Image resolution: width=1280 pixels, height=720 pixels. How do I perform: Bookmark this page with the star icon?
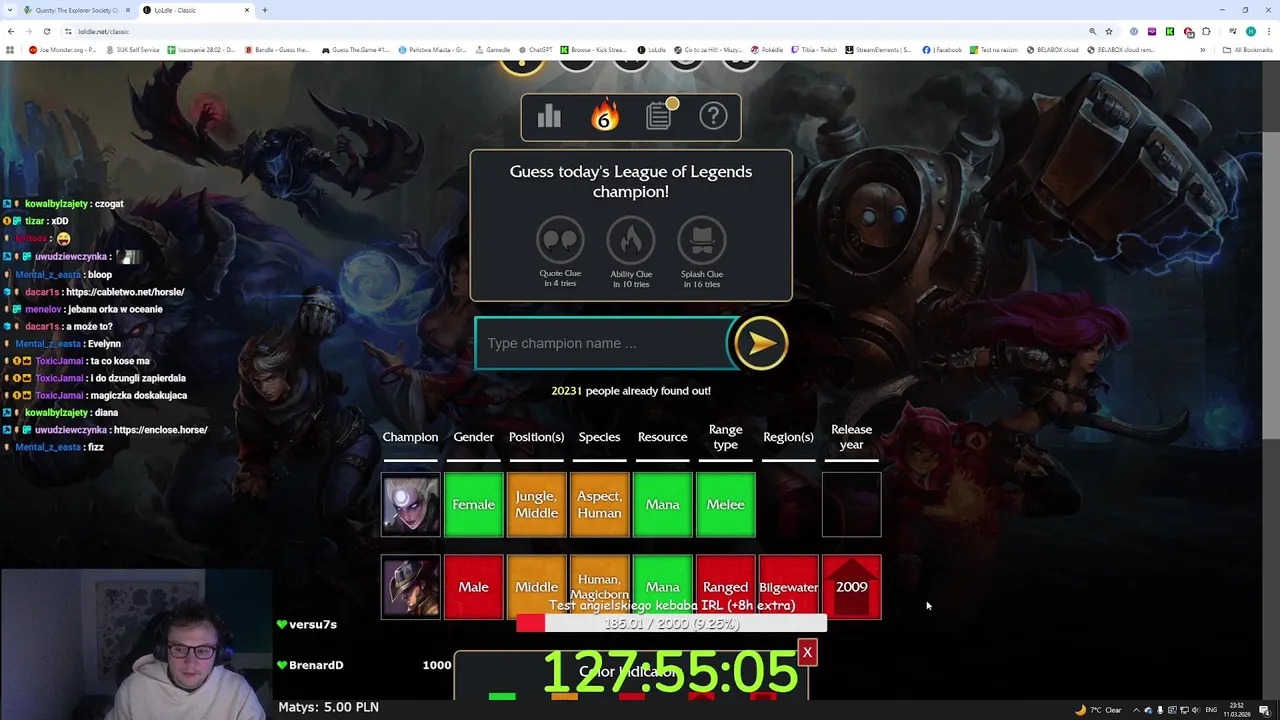(1109, 31)
